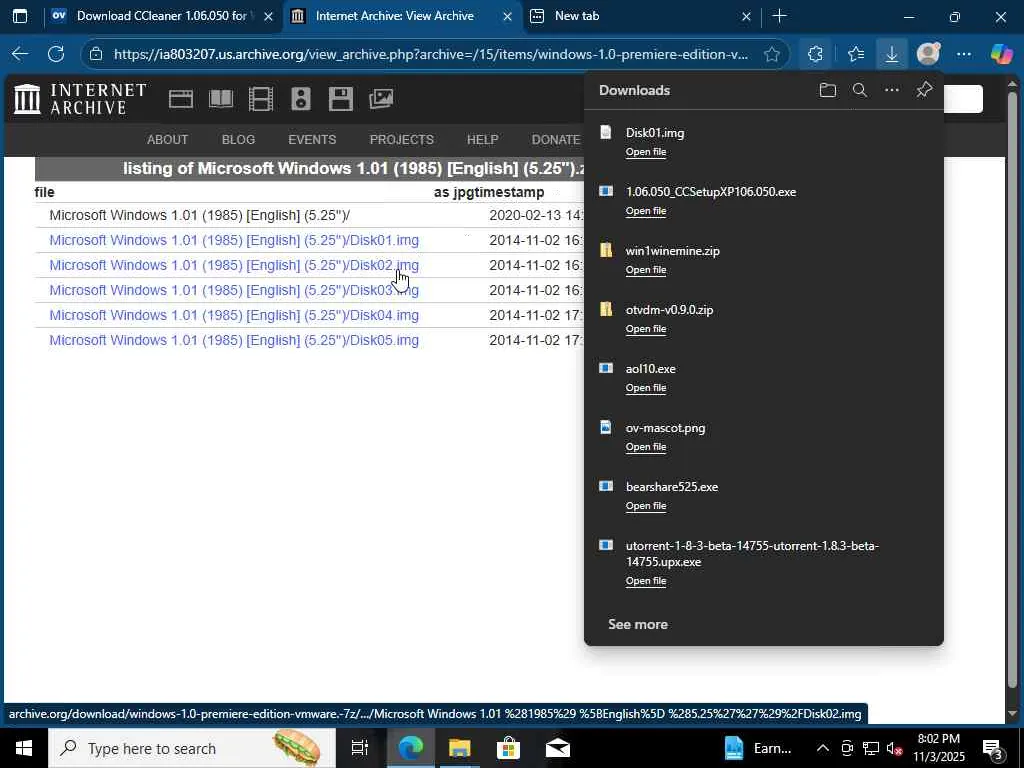Click the browser back arrow

[x=20, y=54]
